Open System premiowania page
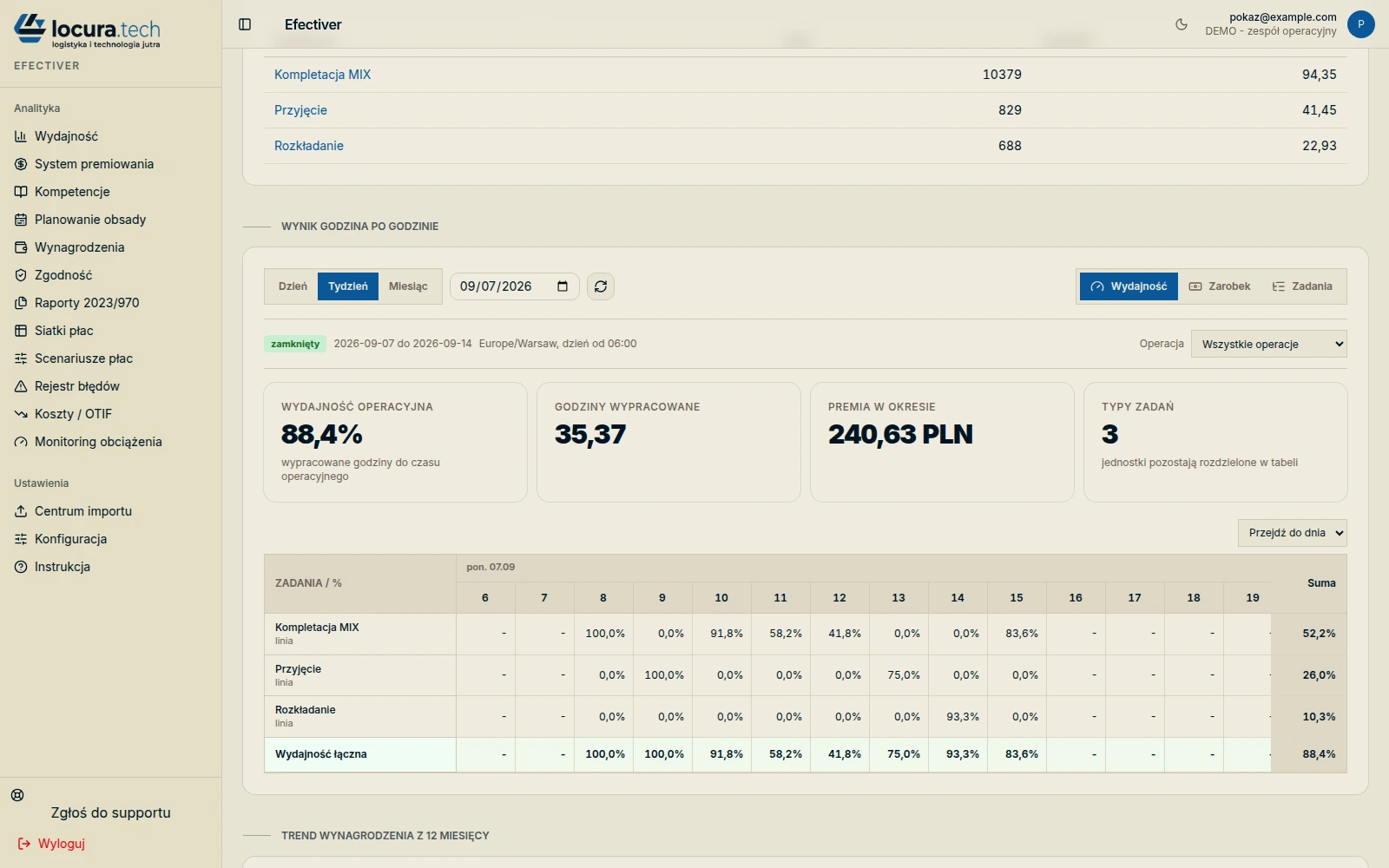This screenshot has width=1389, height=868. coord(94,164)
